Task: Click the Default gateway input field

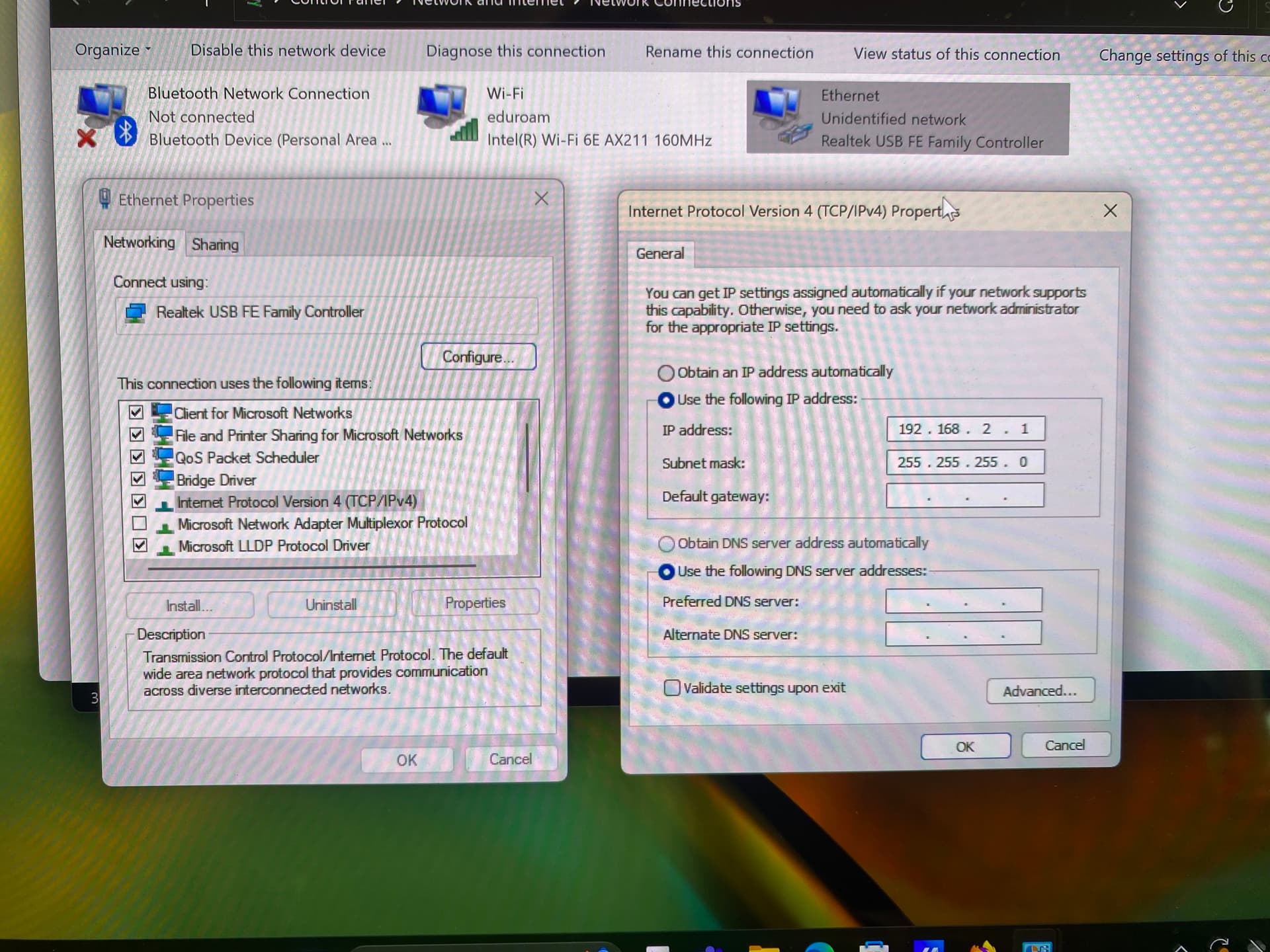Action: point(964,496)
